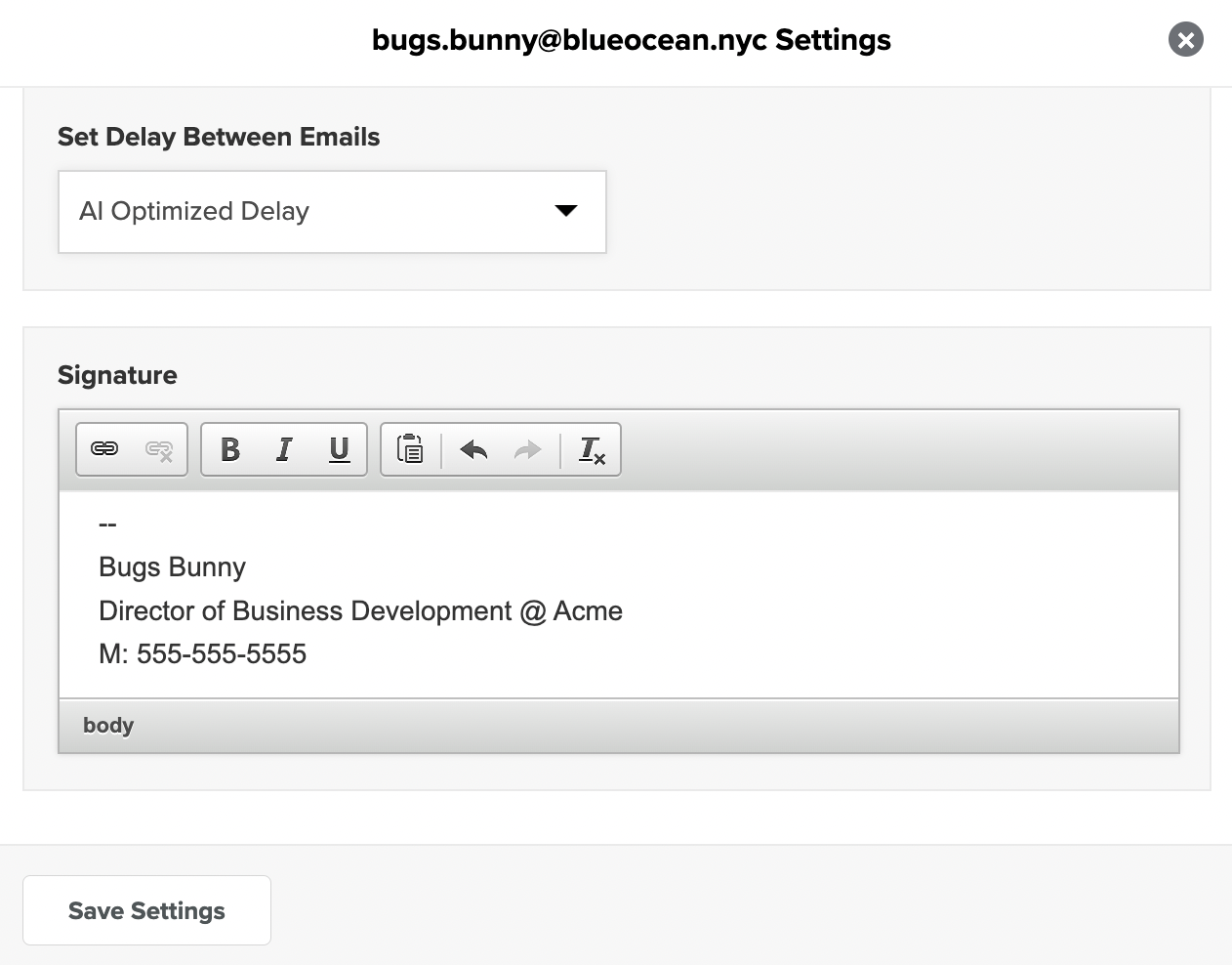Click the unlink icon in signature toolbar
Screen dimensions: 1232x965
click(159, 449)
